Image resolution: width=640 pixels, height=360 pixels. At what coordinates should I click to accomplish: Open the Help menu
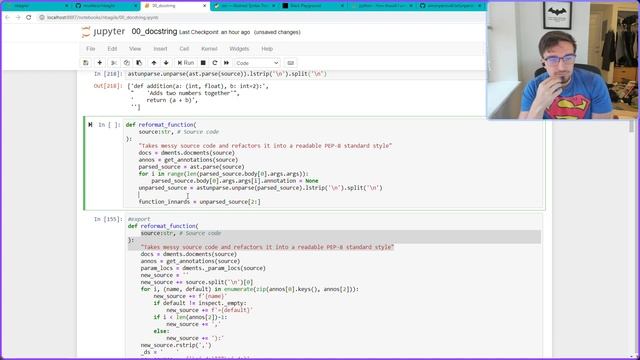click(267, 49)
